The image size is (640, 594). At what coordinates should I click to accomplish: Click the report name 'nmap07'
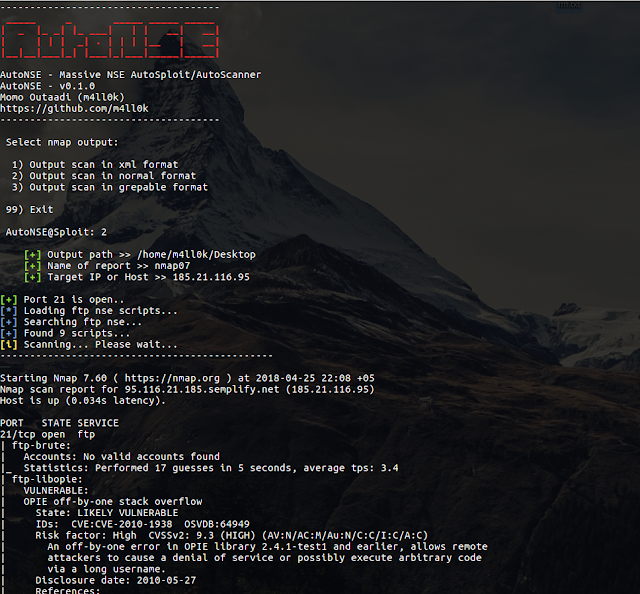(172, 266)
